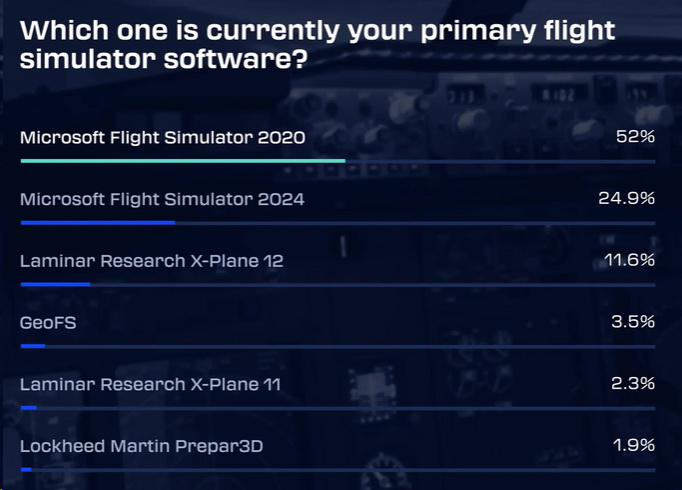
Task: Click the 11.6% result figure
Action: coord(630,261)
